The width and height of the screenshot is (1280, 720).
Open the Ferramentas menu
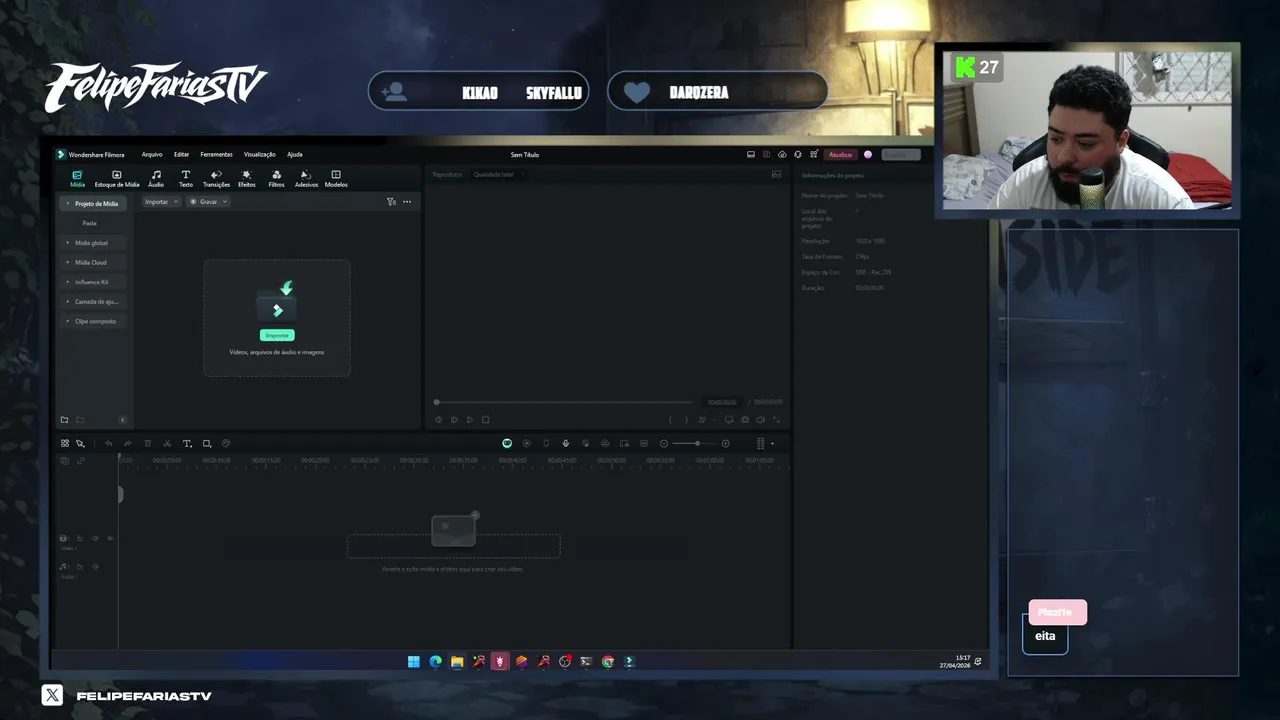216,154
